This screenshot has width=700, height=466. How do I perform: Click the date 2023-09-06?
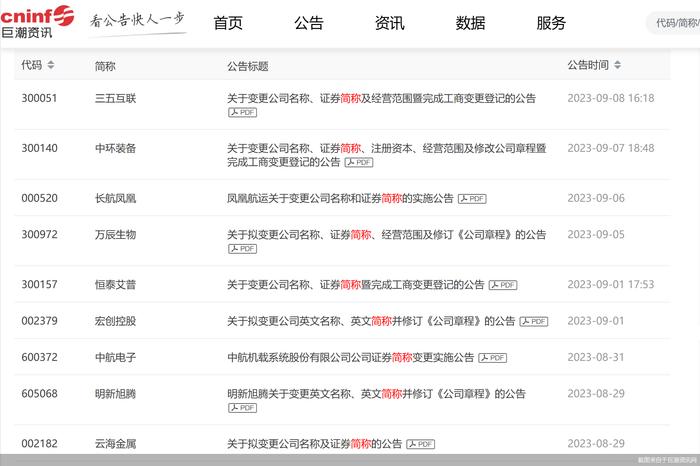pos(596,198)
